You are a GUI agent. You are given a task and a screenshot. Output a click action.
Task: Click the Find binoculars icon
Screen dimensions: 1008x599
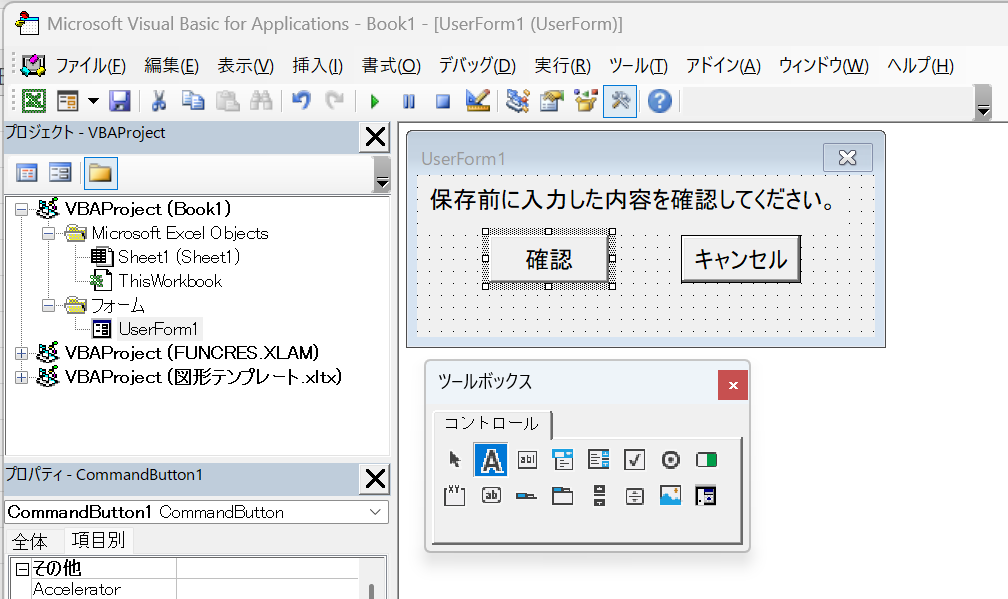click(261, 101)
